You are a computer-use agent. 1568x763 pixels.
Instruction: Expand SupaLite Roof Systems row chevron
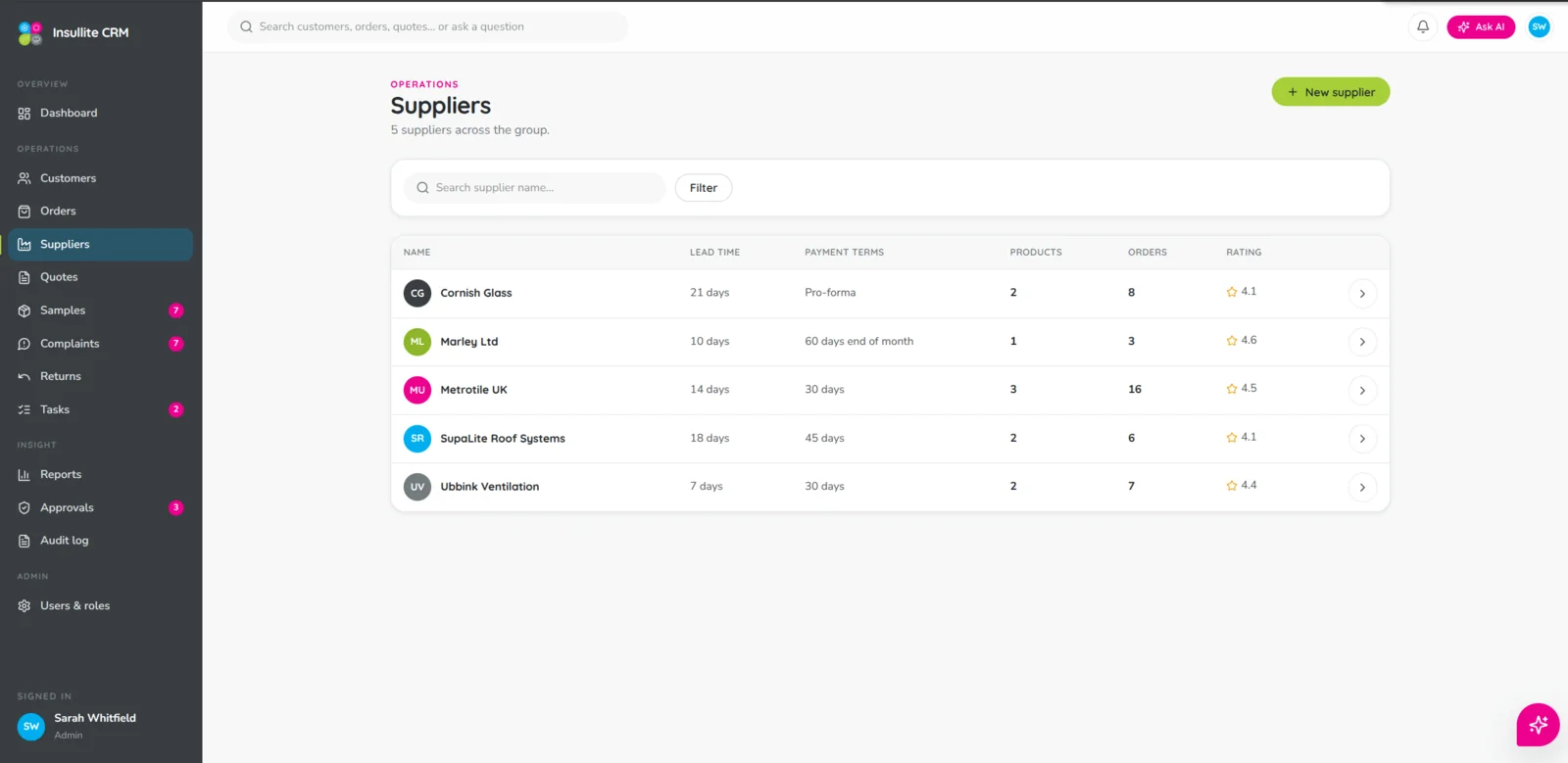(1362, 439)
